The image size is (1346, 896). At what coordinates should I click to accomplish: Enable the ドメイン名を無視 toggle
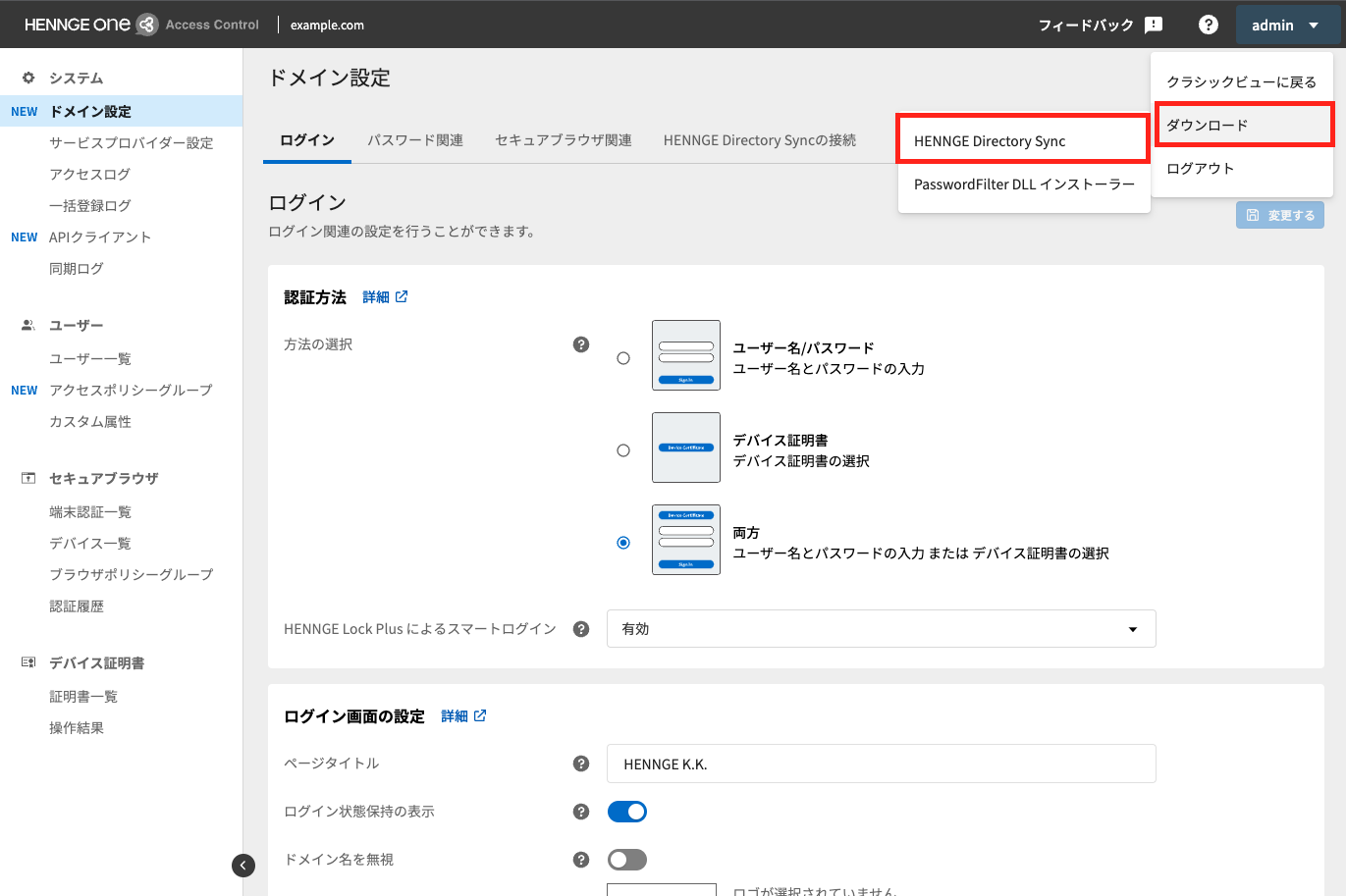[x=627, y=860]
